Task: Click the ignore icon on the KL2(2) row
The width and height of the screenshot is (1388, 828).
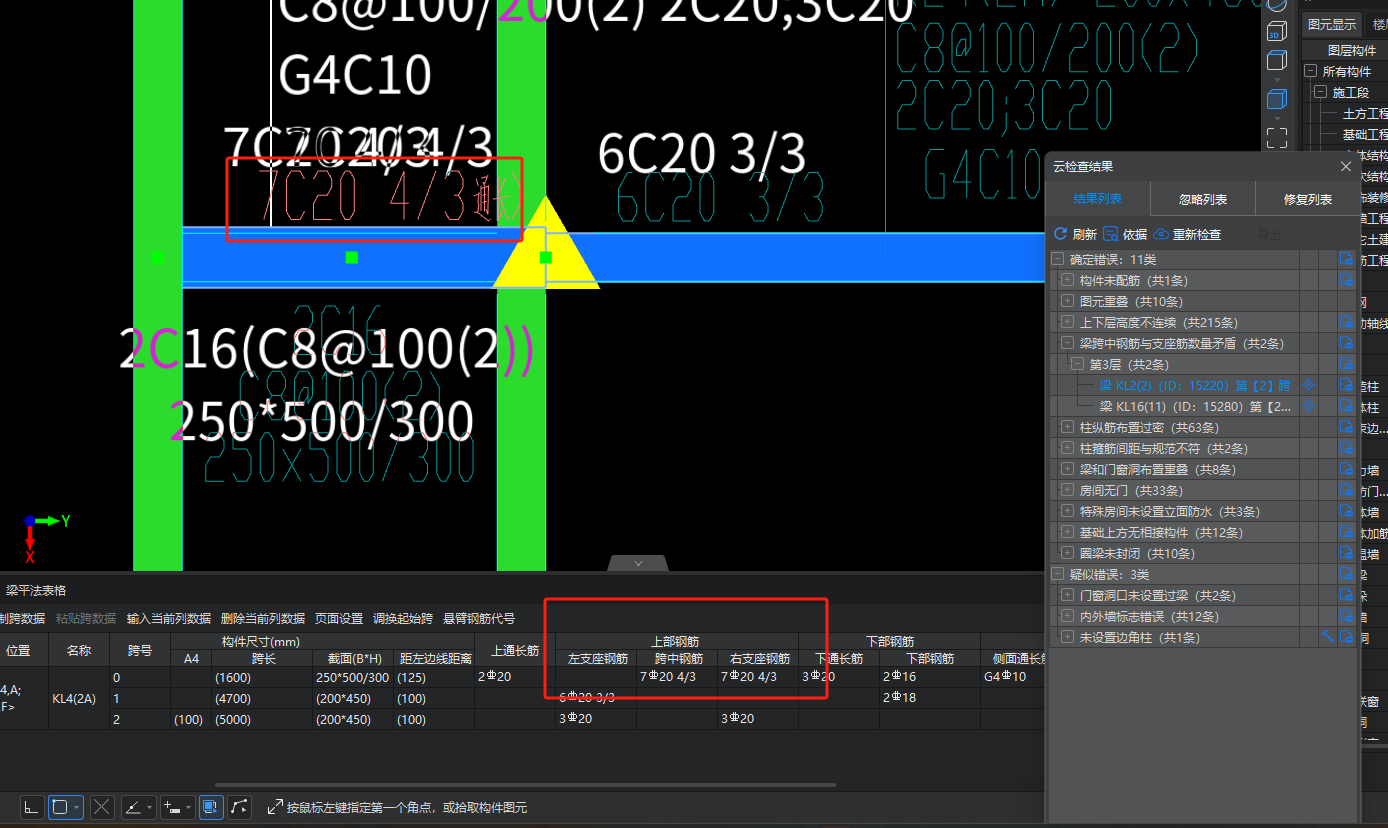Action: 1346,385
